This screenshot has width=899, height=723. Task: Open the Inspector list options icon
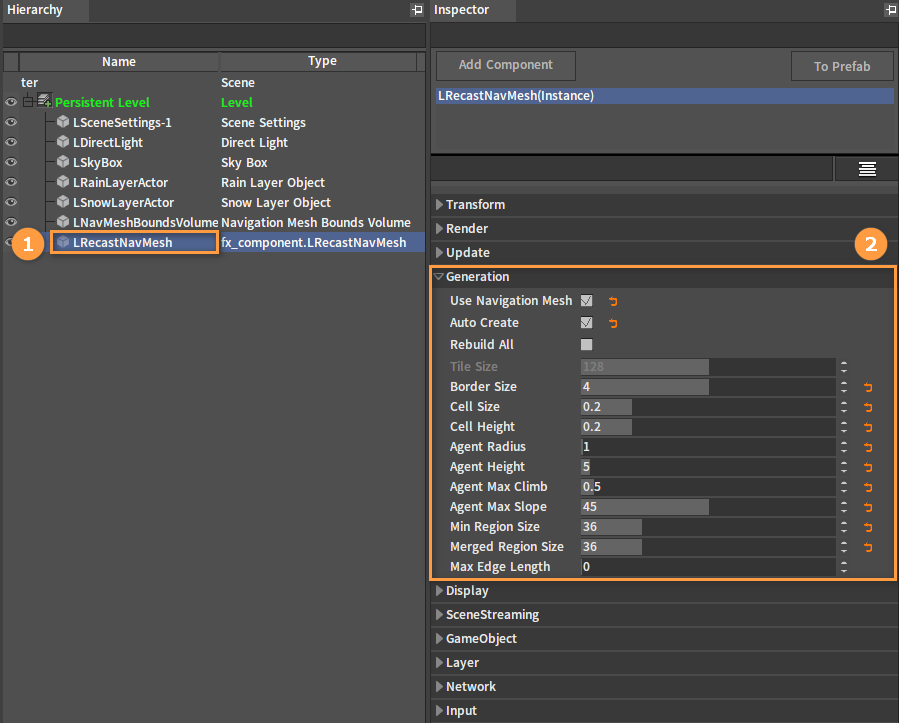pyautogui.click(x=867, y=169)
